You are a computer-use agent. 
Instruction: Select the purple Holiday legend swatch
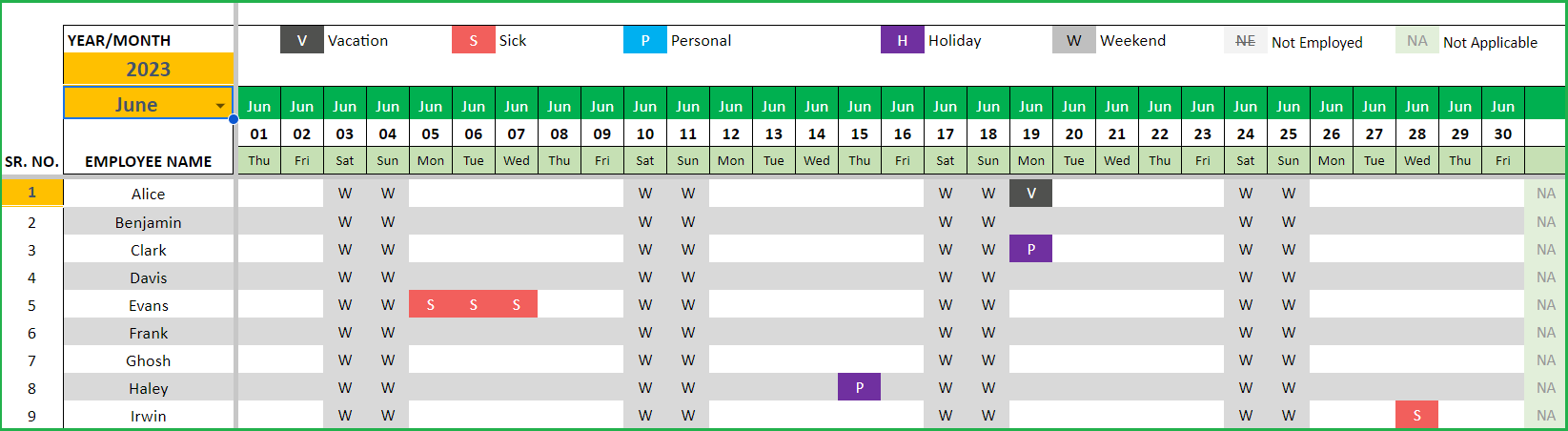[x=903, y=40]
